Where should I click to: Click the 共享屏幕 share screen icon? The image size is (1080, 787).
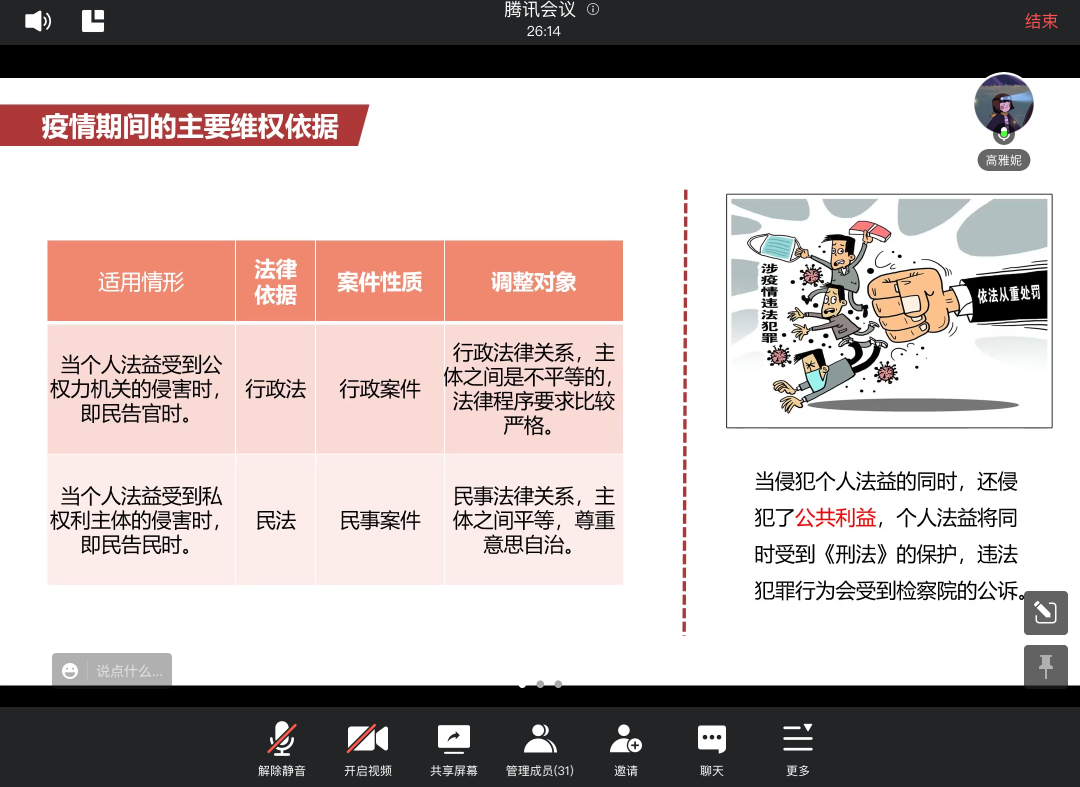click(453, 741)
